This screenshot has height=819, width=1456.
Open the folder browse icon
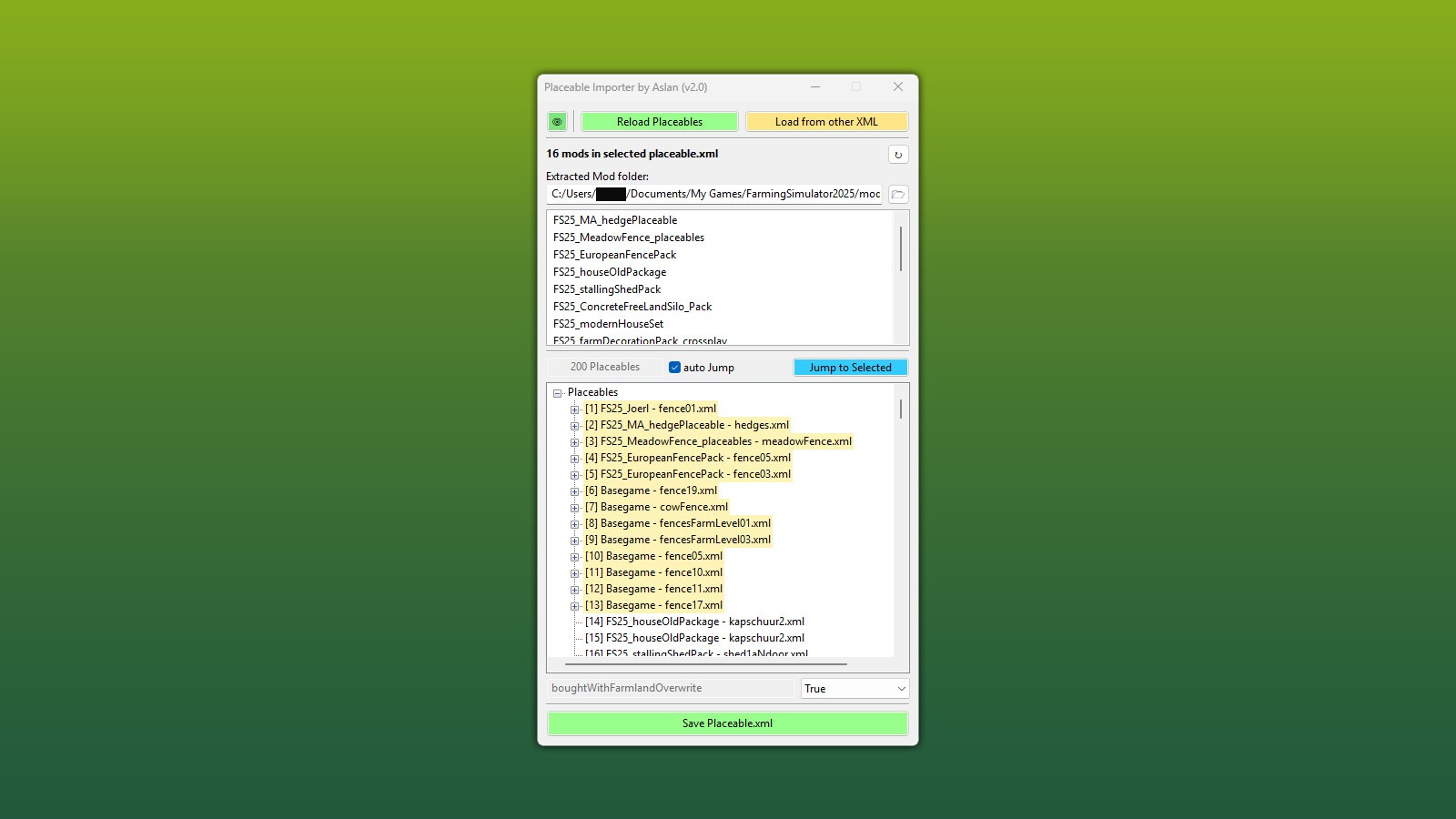[x=897, y=194]
